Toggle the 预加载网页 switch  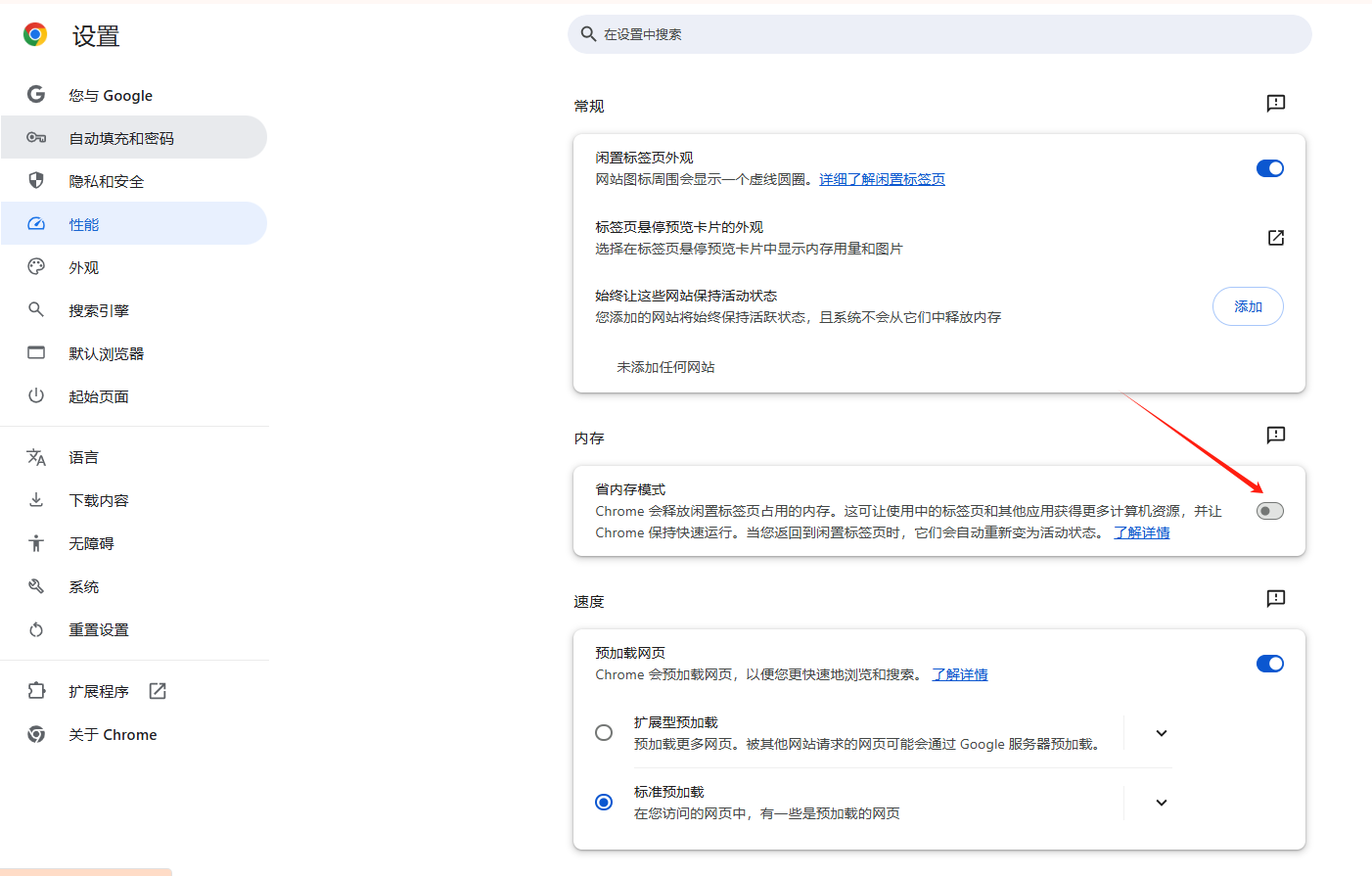click(x=1270, y=664)
